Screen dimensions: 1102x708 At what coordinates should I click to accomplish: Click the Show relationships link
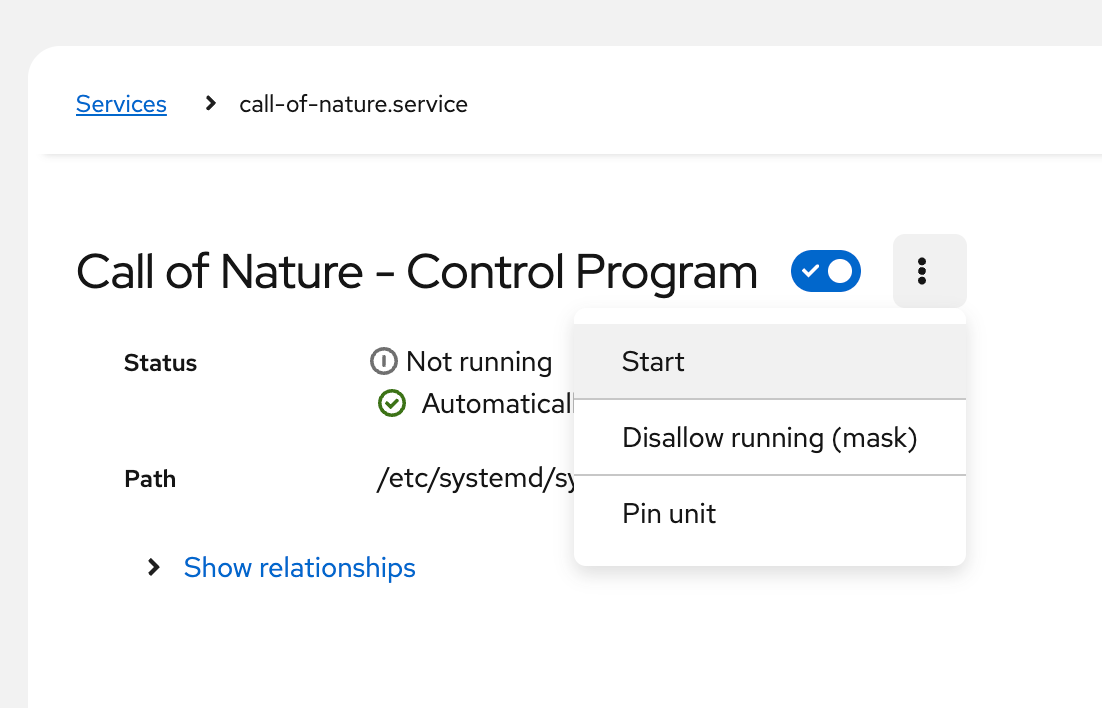[x=299, y=567]
